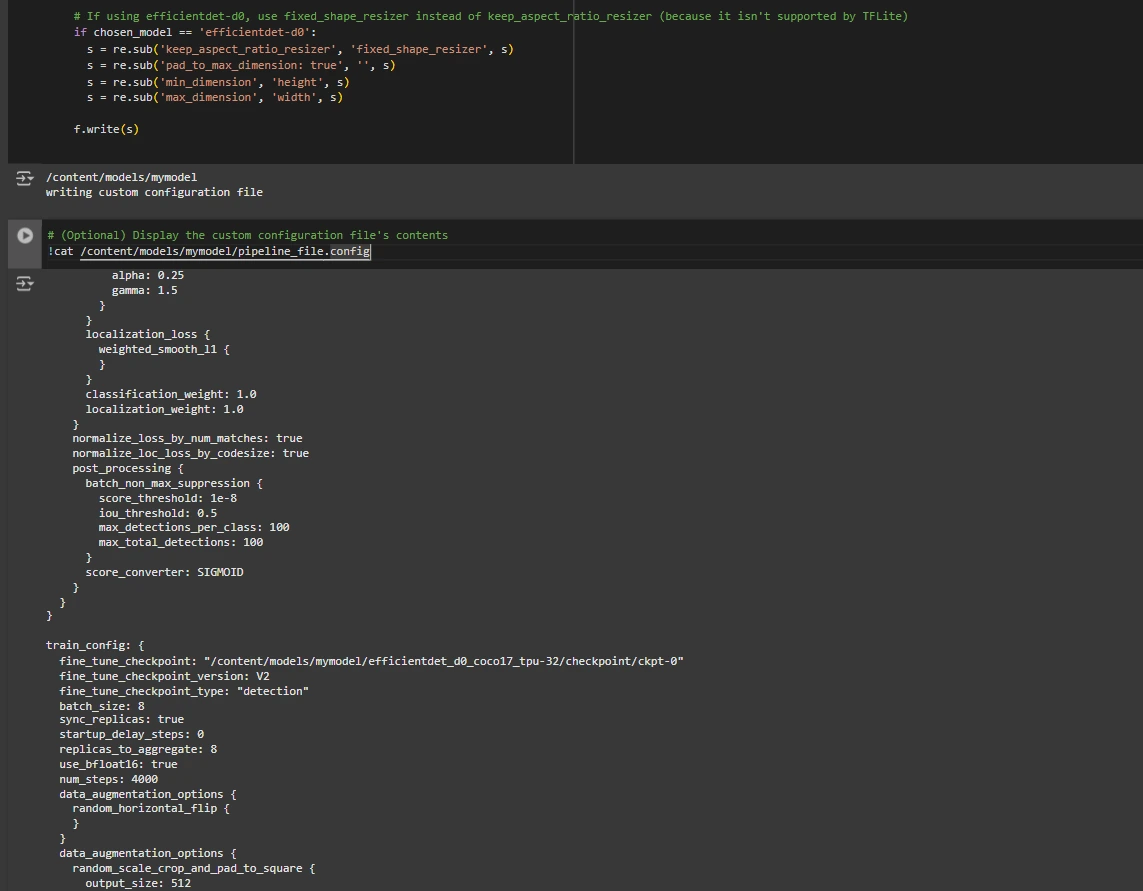The height and width of the screenshot is (891, 1143).
Task: Click the 'output_size: 512' line
Action: [x=138, y=884]
